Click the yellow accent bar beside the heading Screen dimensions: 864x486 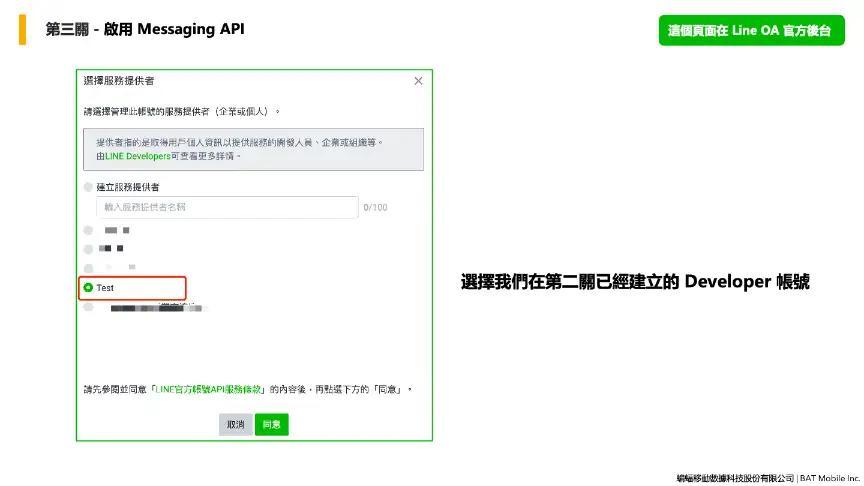(x=23, y=29)
